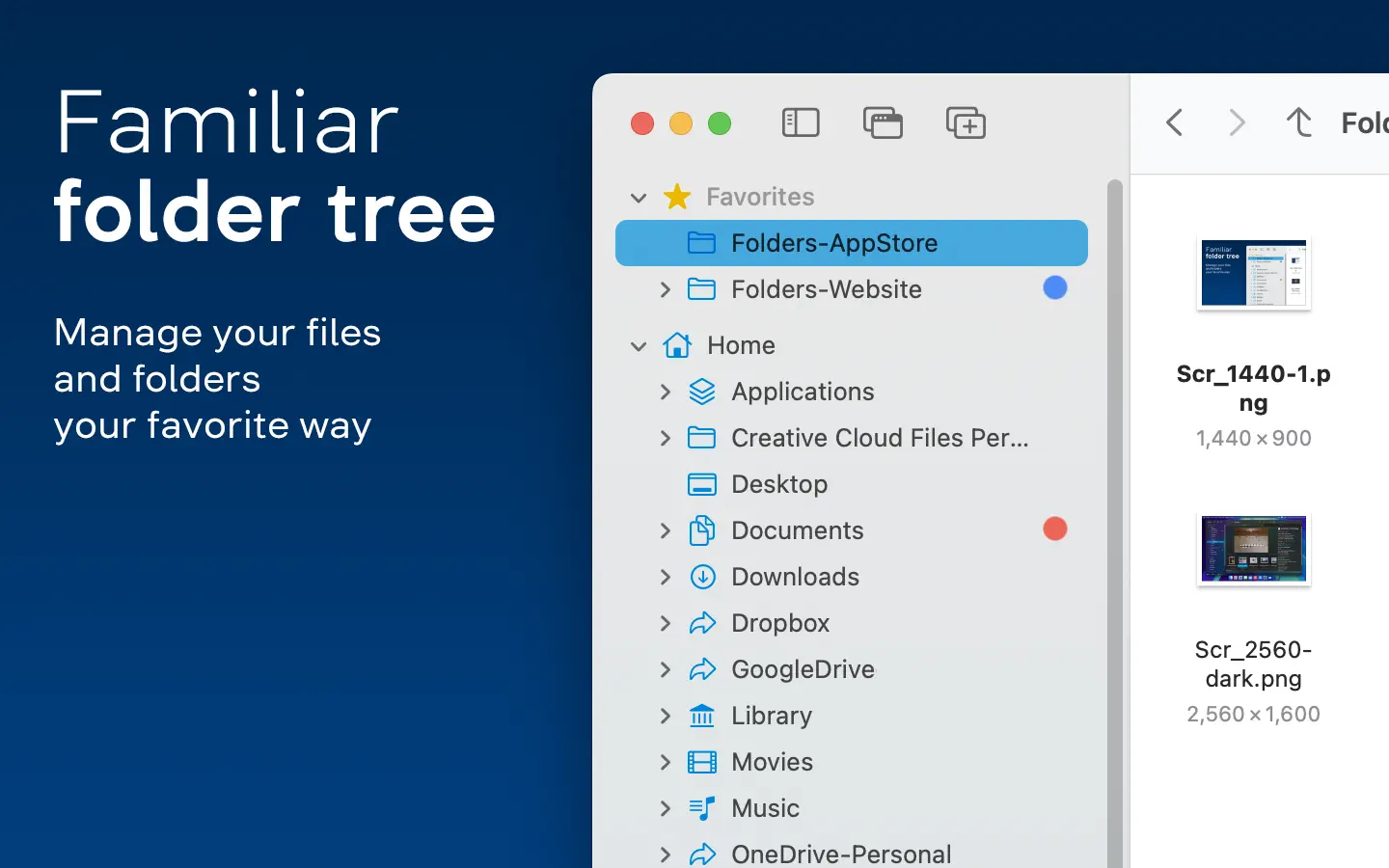Click the Folders-Website folder icon
1389x868 pixels.
702,289
